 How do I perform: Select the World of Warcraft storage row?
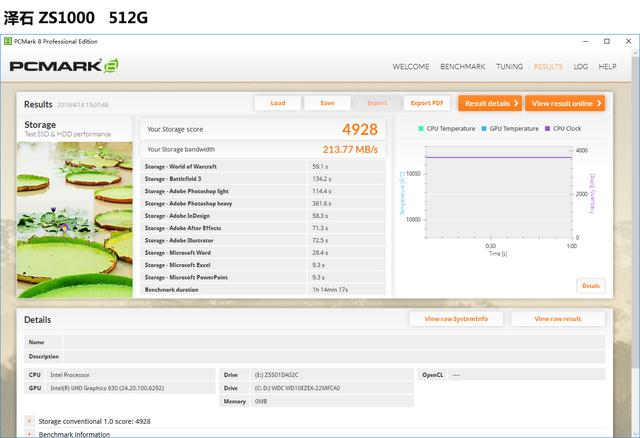pyautogui.click(x=263, y=167)
